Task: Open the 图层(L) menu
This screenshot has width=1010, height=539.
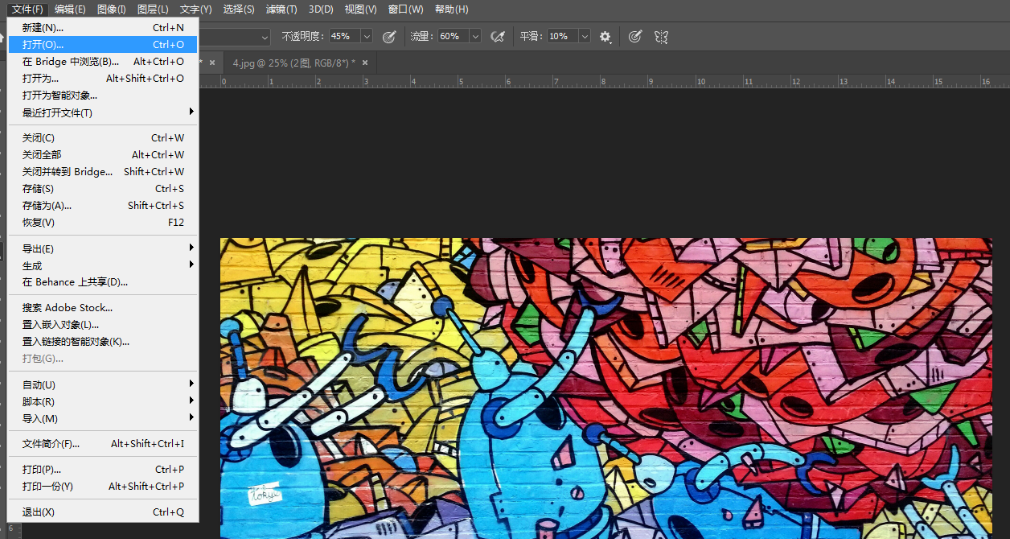Action: [x=153, y=9]
